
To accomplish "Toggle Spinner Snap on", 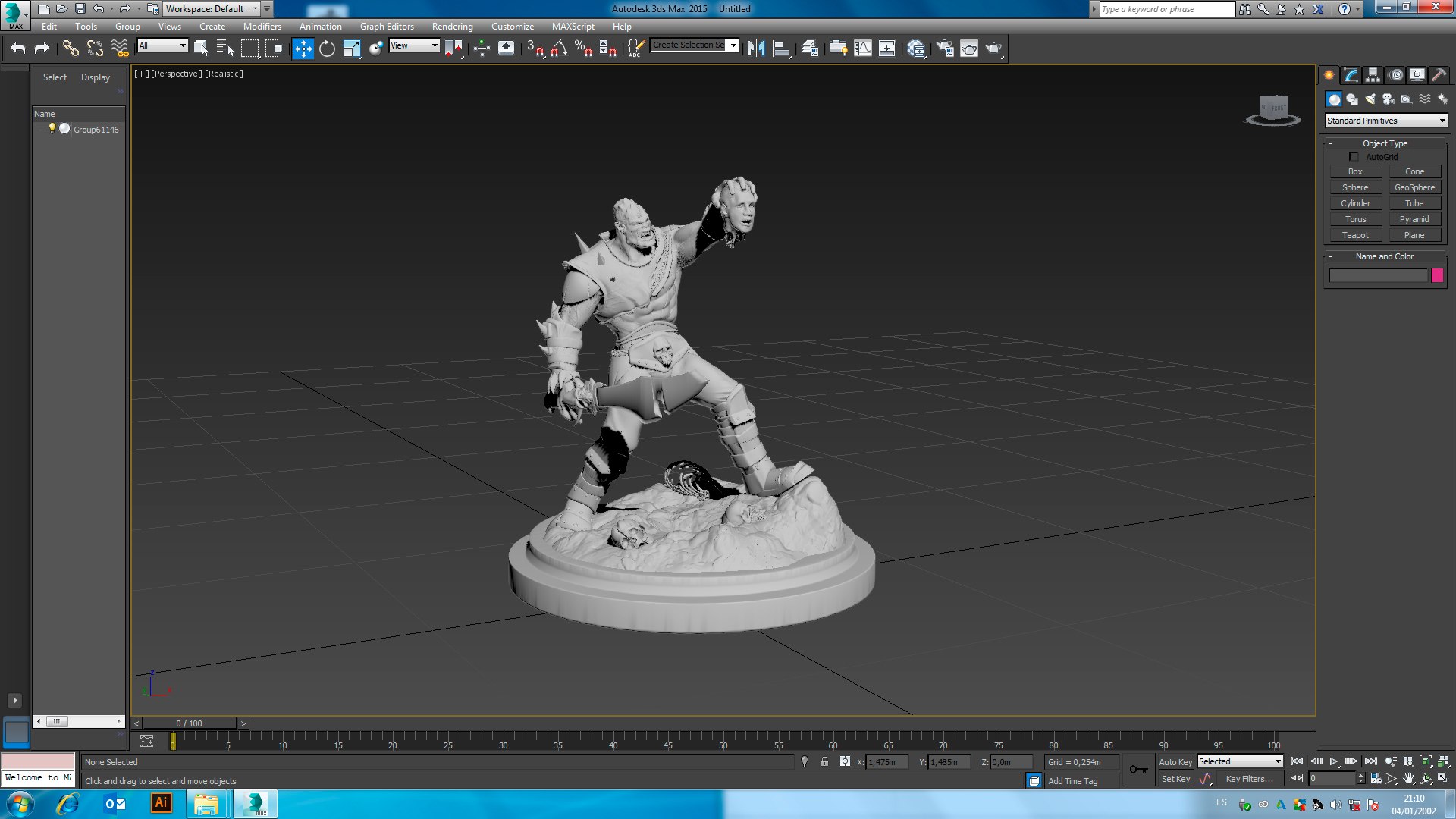I will [x=607, y=49].
